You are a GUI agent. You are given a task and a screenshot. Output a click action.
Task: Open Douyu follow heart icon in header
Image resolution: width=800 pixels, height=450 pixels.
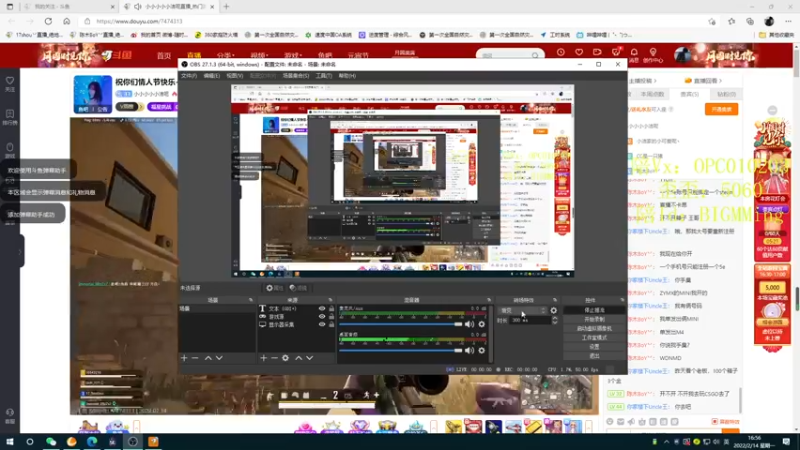579,53
